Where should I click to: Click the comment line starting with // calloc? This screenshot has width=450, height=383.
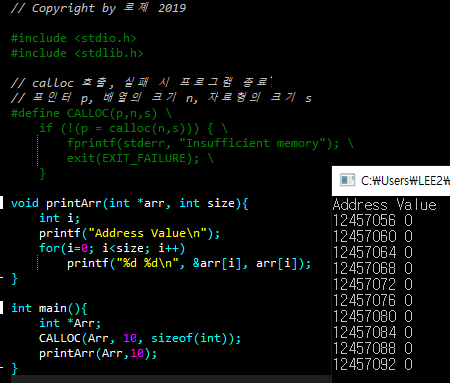tap(139, 82)
